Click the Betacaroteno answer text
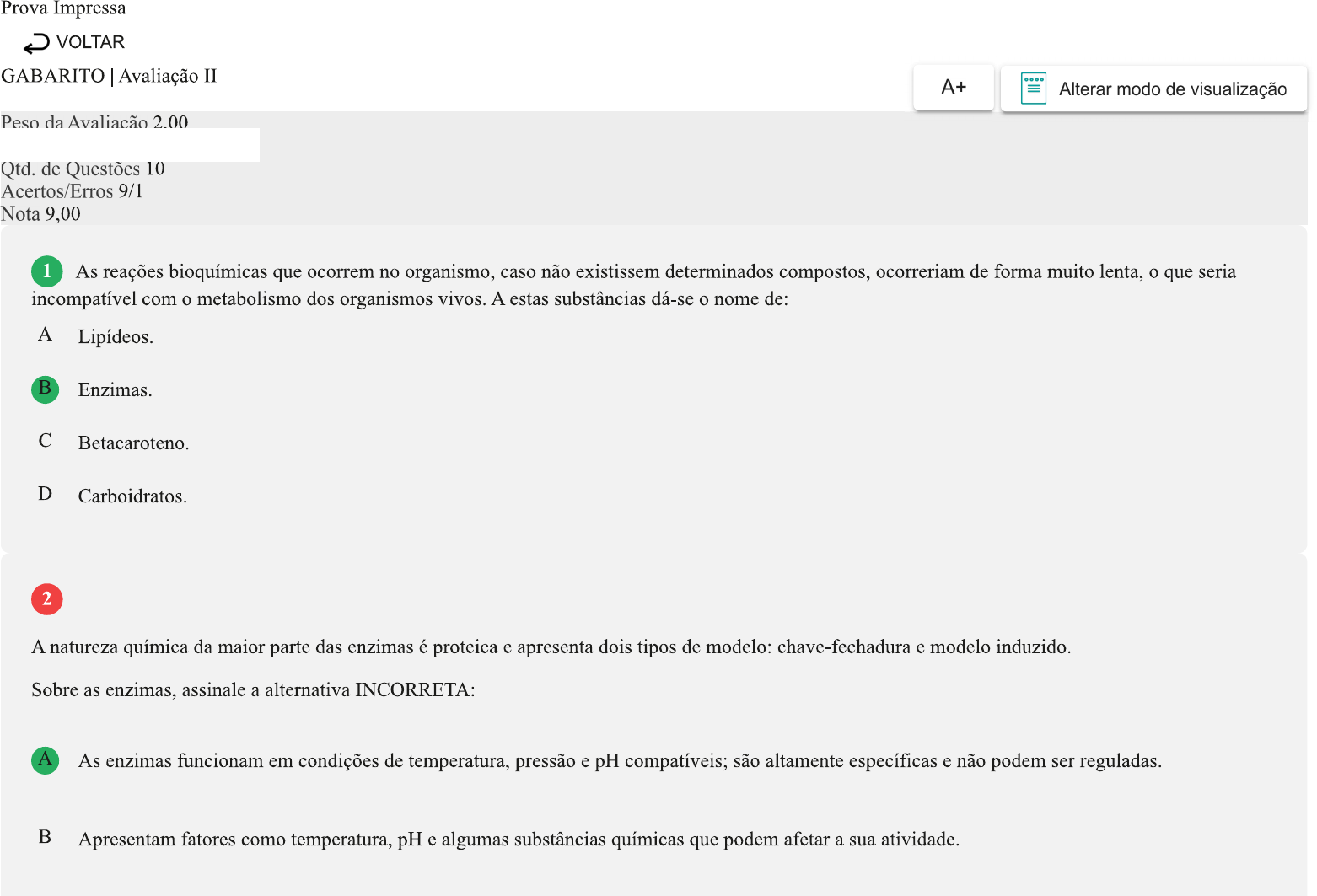 [133, 443]
